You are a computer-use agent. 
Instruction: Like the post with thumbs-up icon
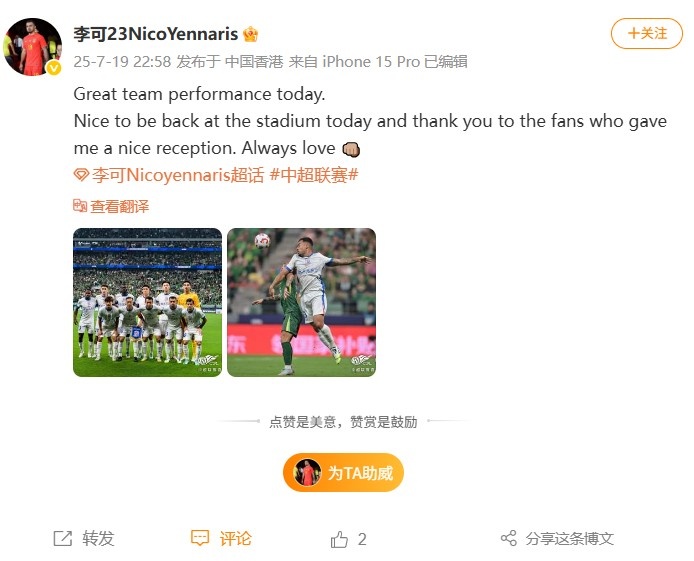[x=339, y=539]
